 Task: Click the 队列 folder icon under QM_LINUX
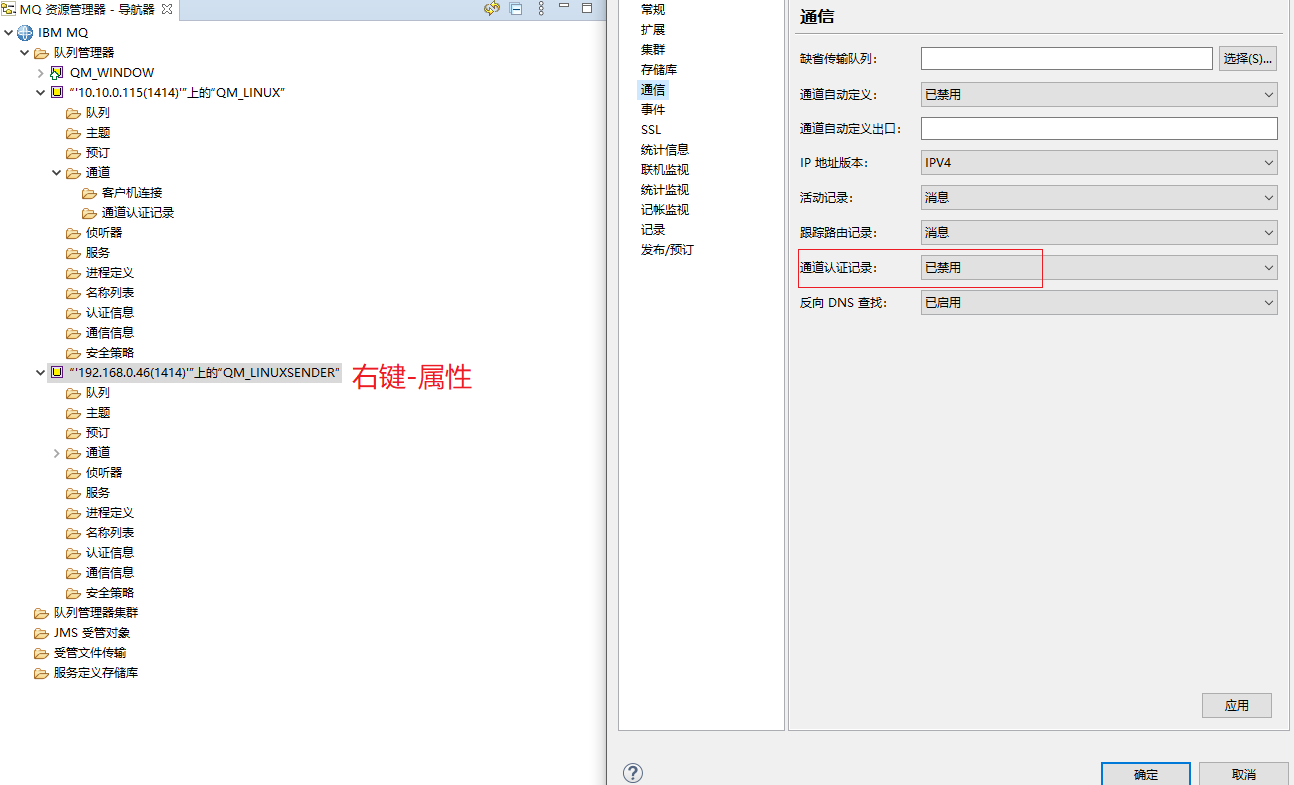pyautogui.click(x=73, y=112)
